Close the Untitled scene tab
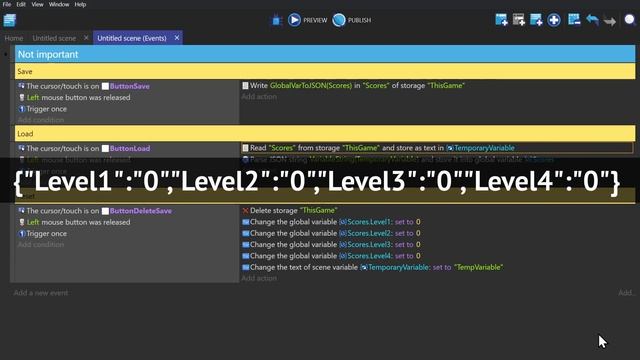Screen dimensions: 640x360 click(x=86, y=38)
